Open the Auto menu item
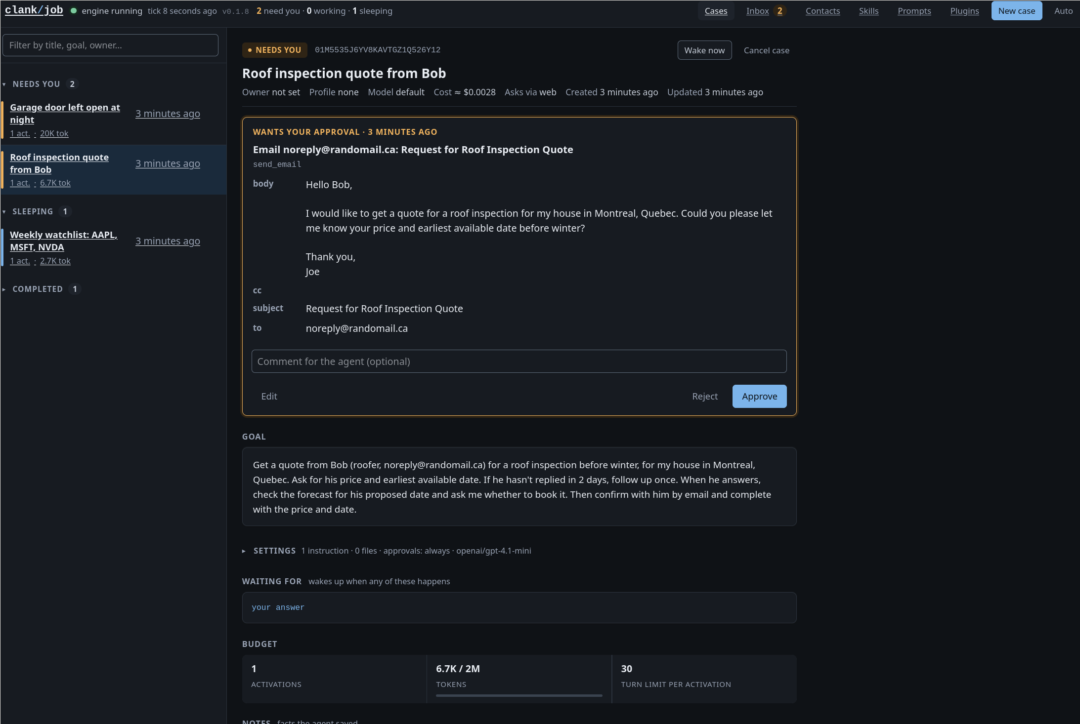The width and height of the screenshot is (1080, 724). pyautogui.click(x=1063, y=11)
